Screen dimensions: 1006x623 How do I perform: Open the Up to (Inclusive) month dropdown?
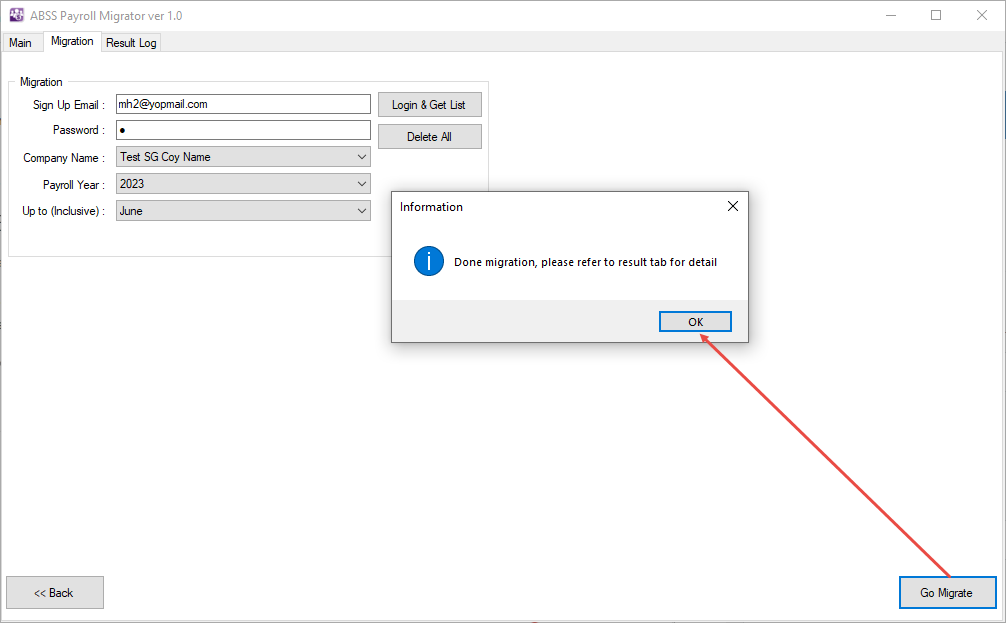(243, 211)
